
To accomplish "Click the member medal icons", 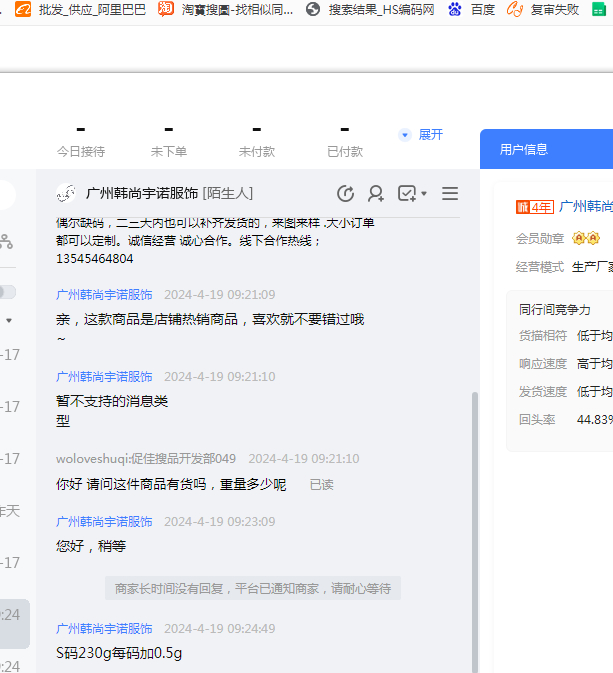I will point(585,238).
